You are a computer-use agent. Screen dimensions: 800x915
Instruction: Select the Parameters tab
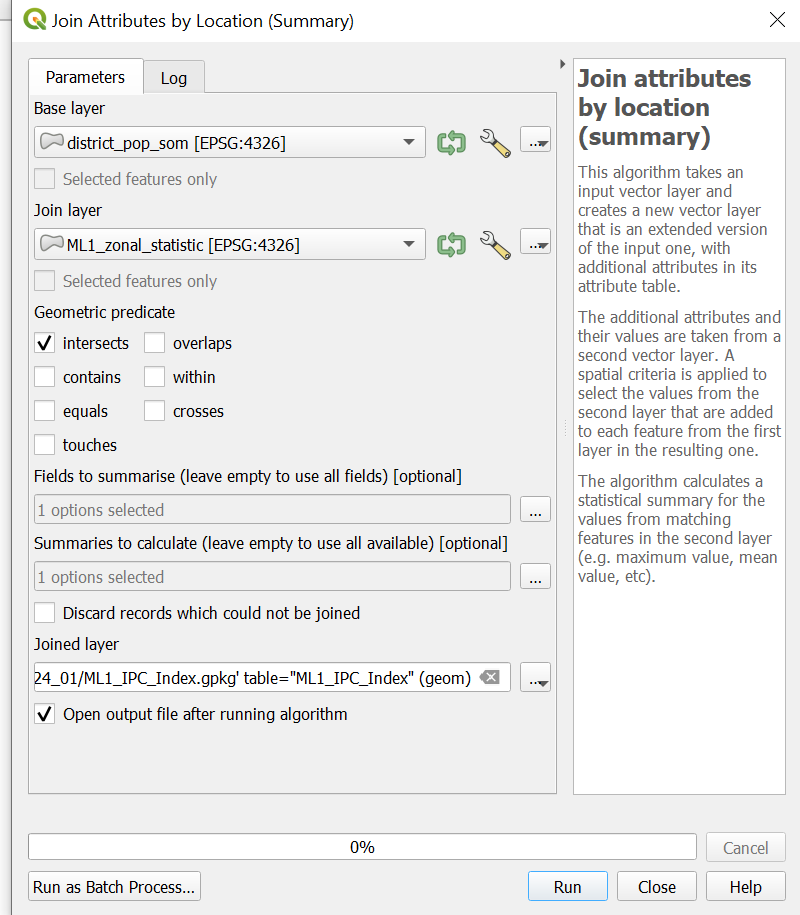86,77
